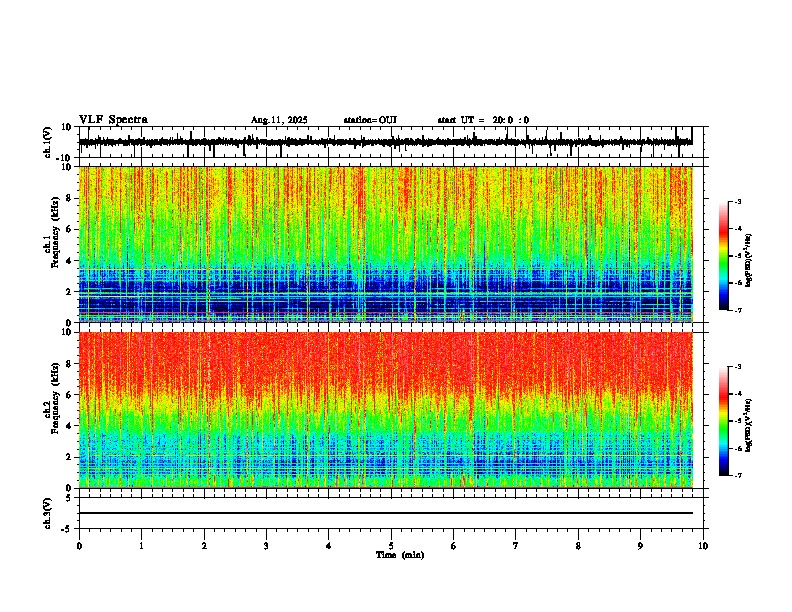Click the "-7" label on ch.2 color bar
Screen dimensions: 792x612
pyautogui.click(x=738, y=475)
